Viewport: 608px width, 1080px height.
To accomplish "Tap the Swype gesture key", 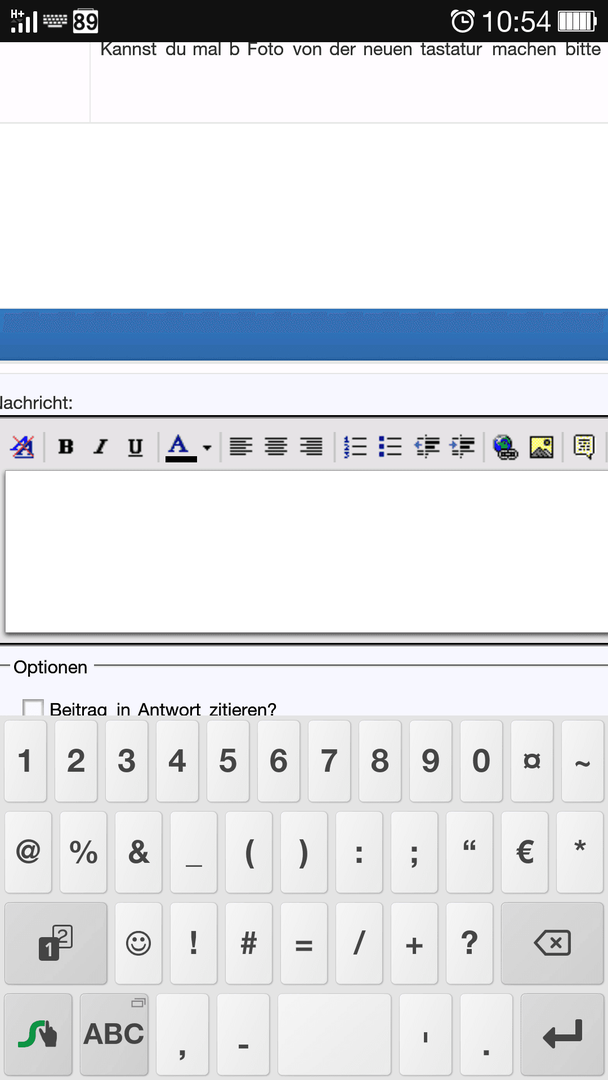I will click(38, 1035).
